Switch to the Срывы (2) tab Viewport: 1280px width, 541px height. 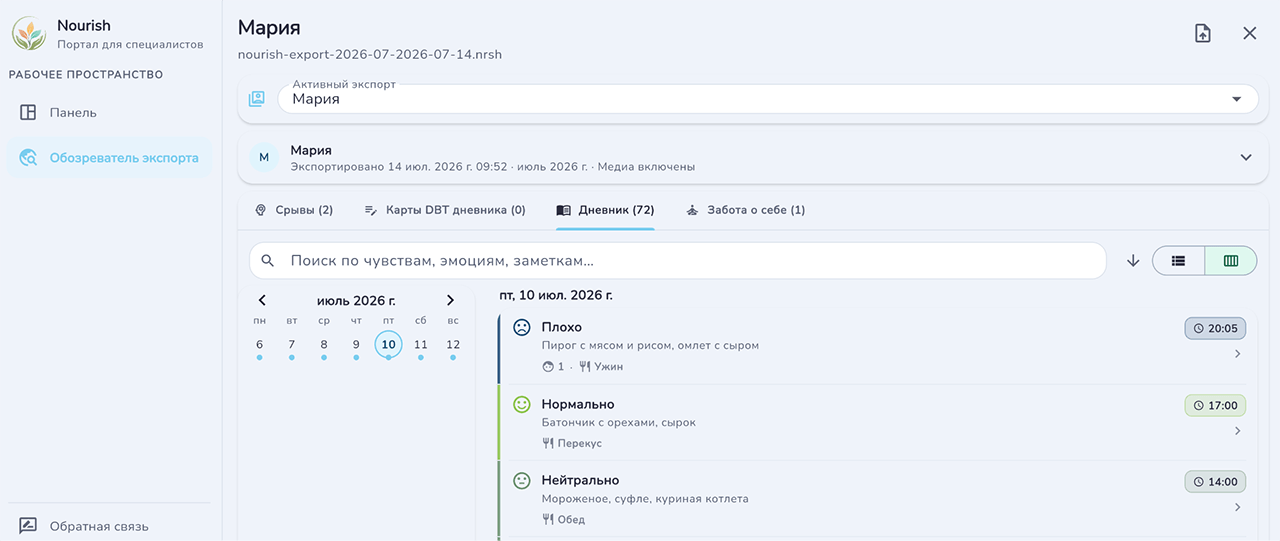coord(294,210)
